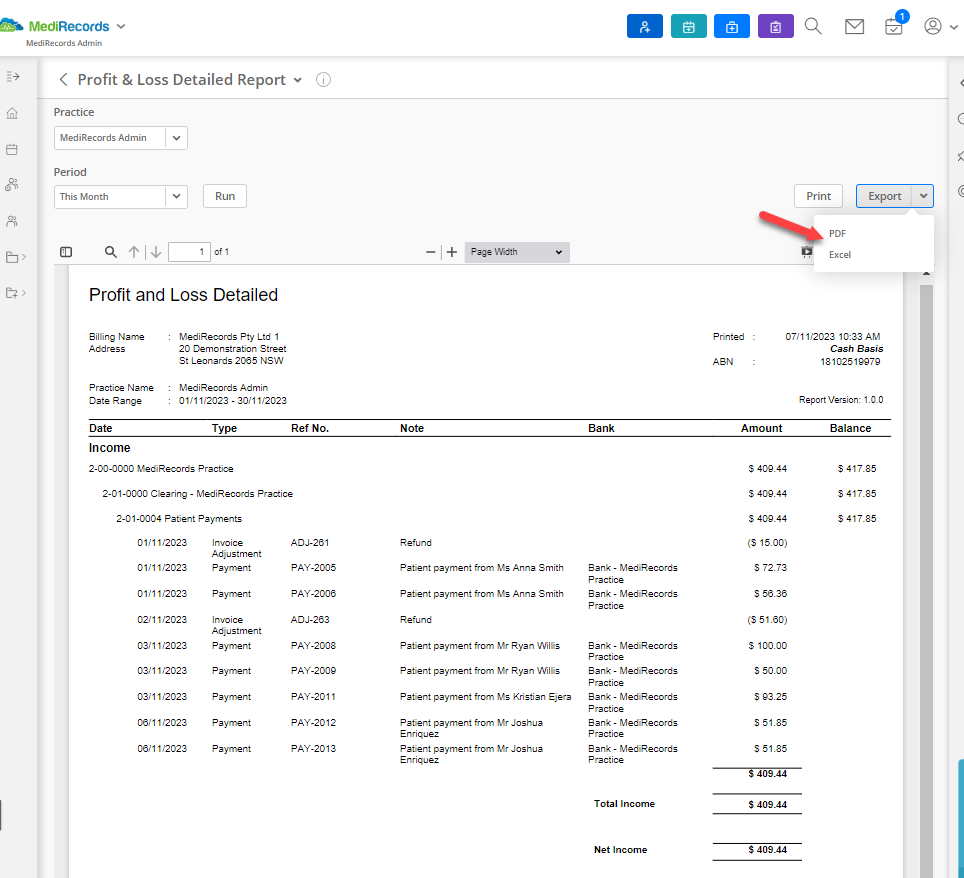Open the calendar icon in sidebar
This screenshot has width=964, height=878.
click(x=12, y=149)
